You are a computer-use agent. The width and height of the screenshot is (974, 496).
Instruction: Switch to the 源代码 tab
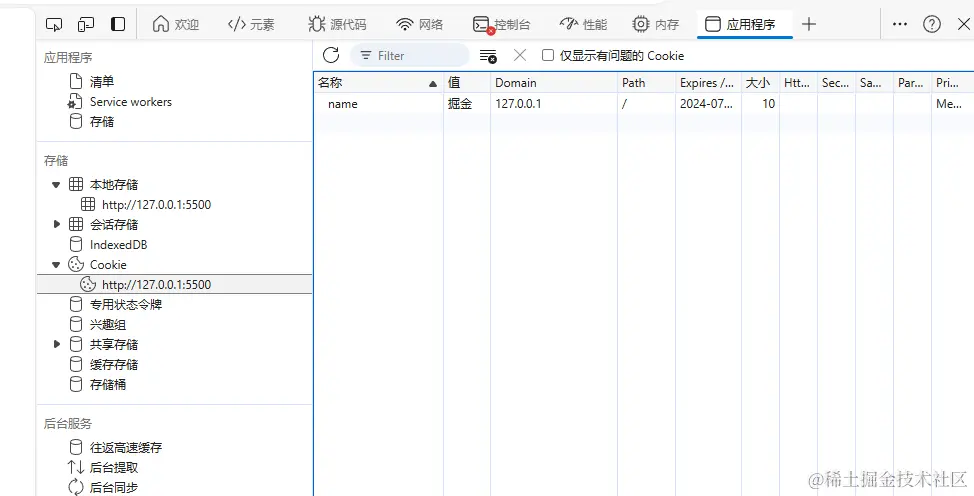tap(337, 24)
